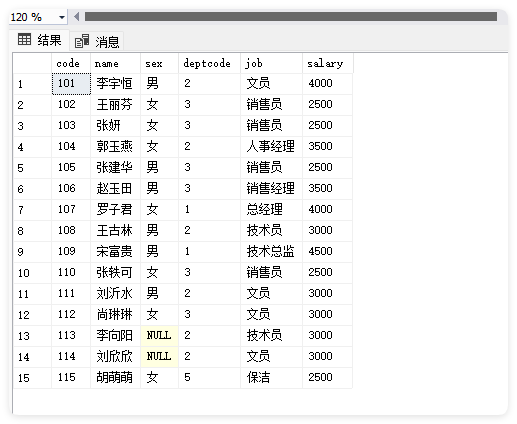Select the code column header

(x=71, y=63)
